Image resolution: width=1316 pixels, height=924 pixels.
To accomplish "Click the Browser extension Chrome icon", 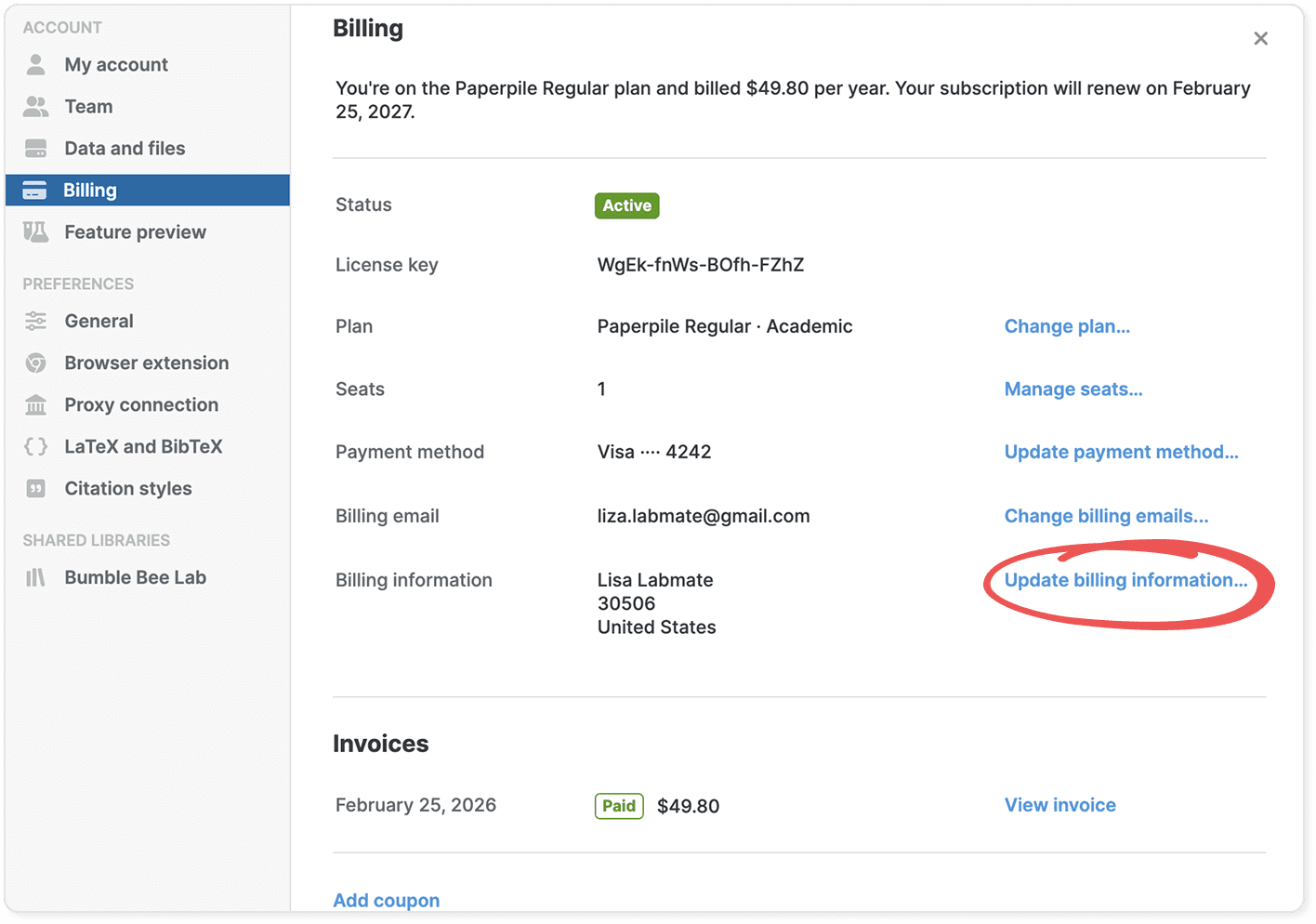I will [x=36, y=363].
